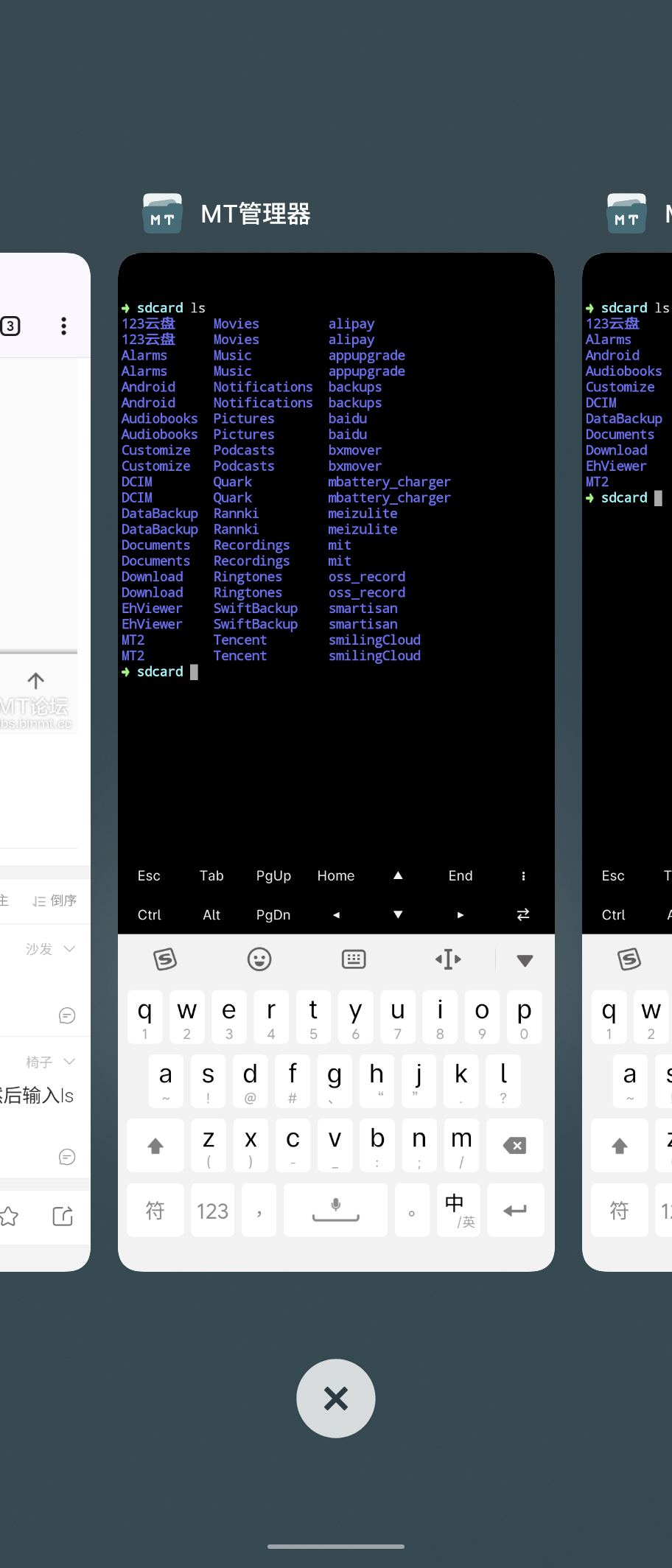Expand the 椅子 dropdown chevron in left card
The width and height of the screenshot is (672, 1568).
point(69,1062)
